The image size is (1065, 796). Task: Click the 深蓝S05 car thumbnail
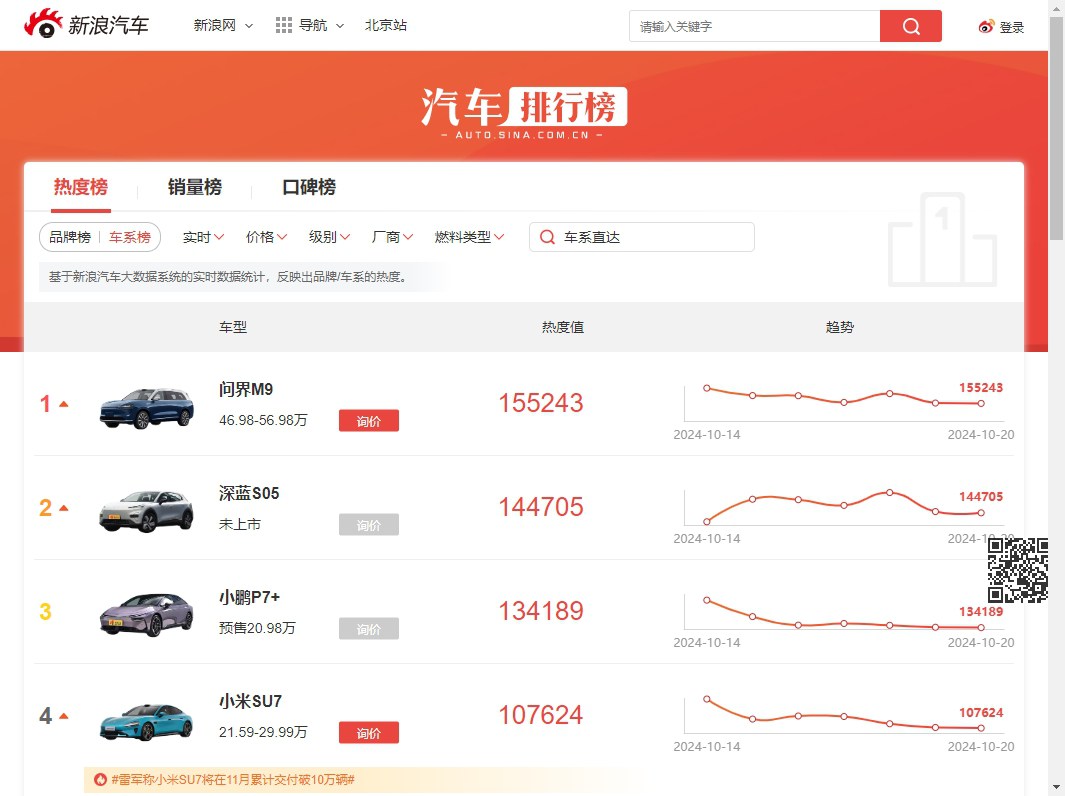pyautogui.click(x=146, y=511)
